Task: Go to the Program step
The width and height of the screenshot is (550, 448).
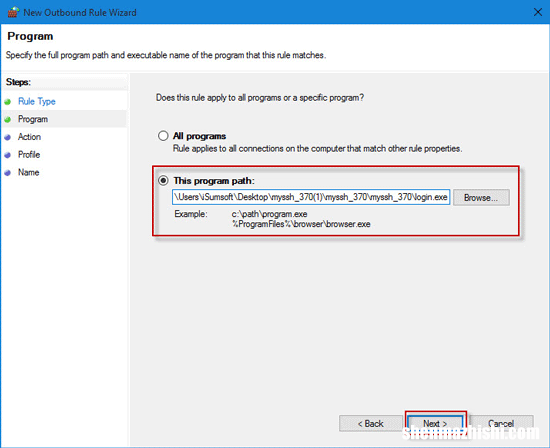Action: pos(33,119)
